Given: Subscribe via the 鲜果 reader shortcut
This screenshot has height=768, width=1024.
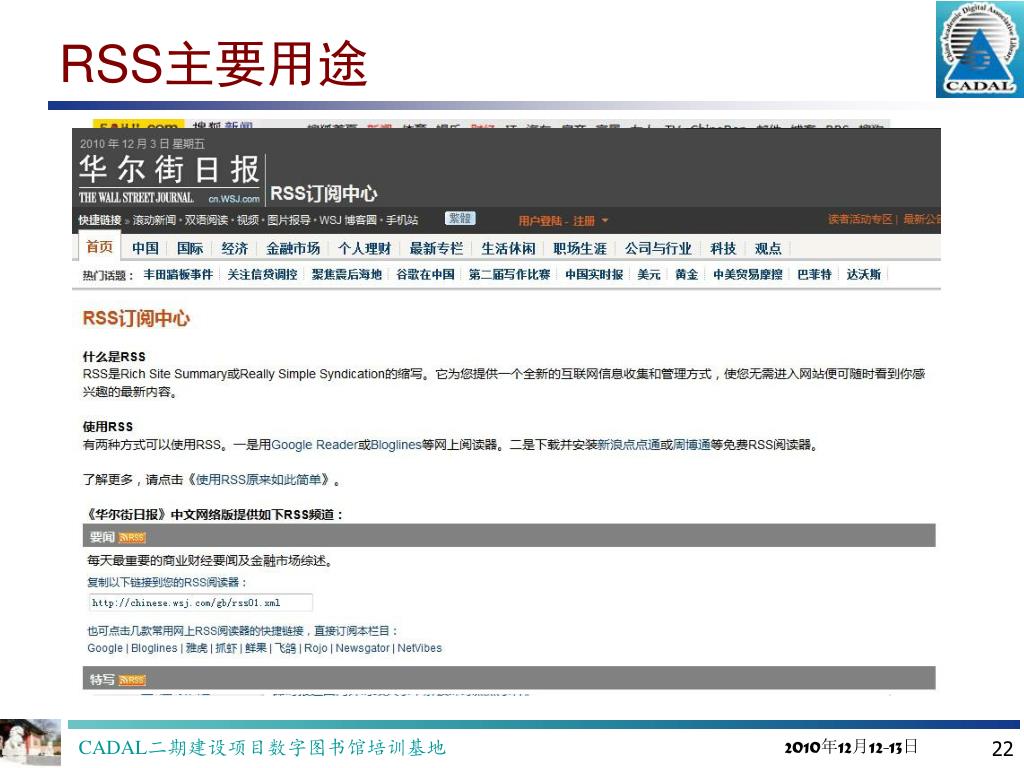Looking at the screenshot, I should click(x=256, y=648).
